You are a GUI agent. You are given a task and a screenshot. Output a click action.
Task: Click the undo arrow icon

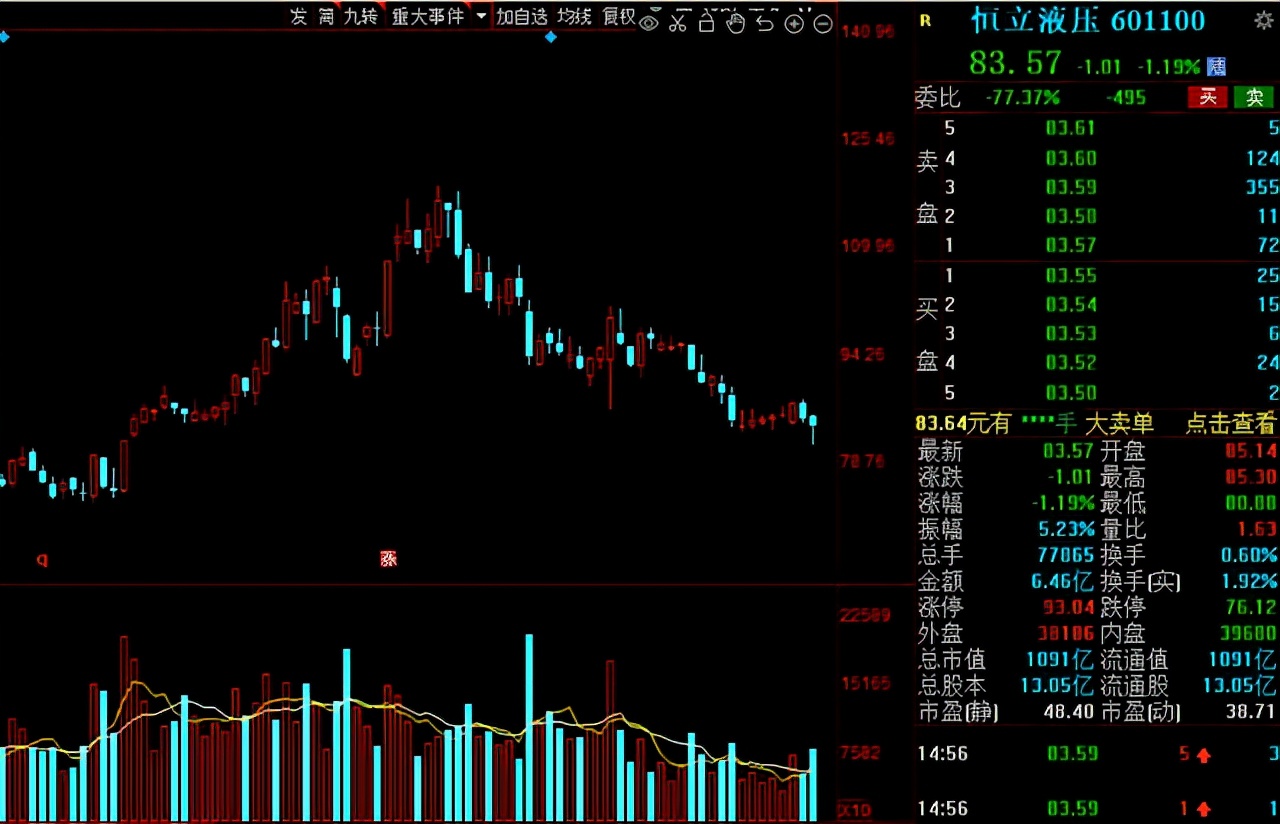click(765, 21)
